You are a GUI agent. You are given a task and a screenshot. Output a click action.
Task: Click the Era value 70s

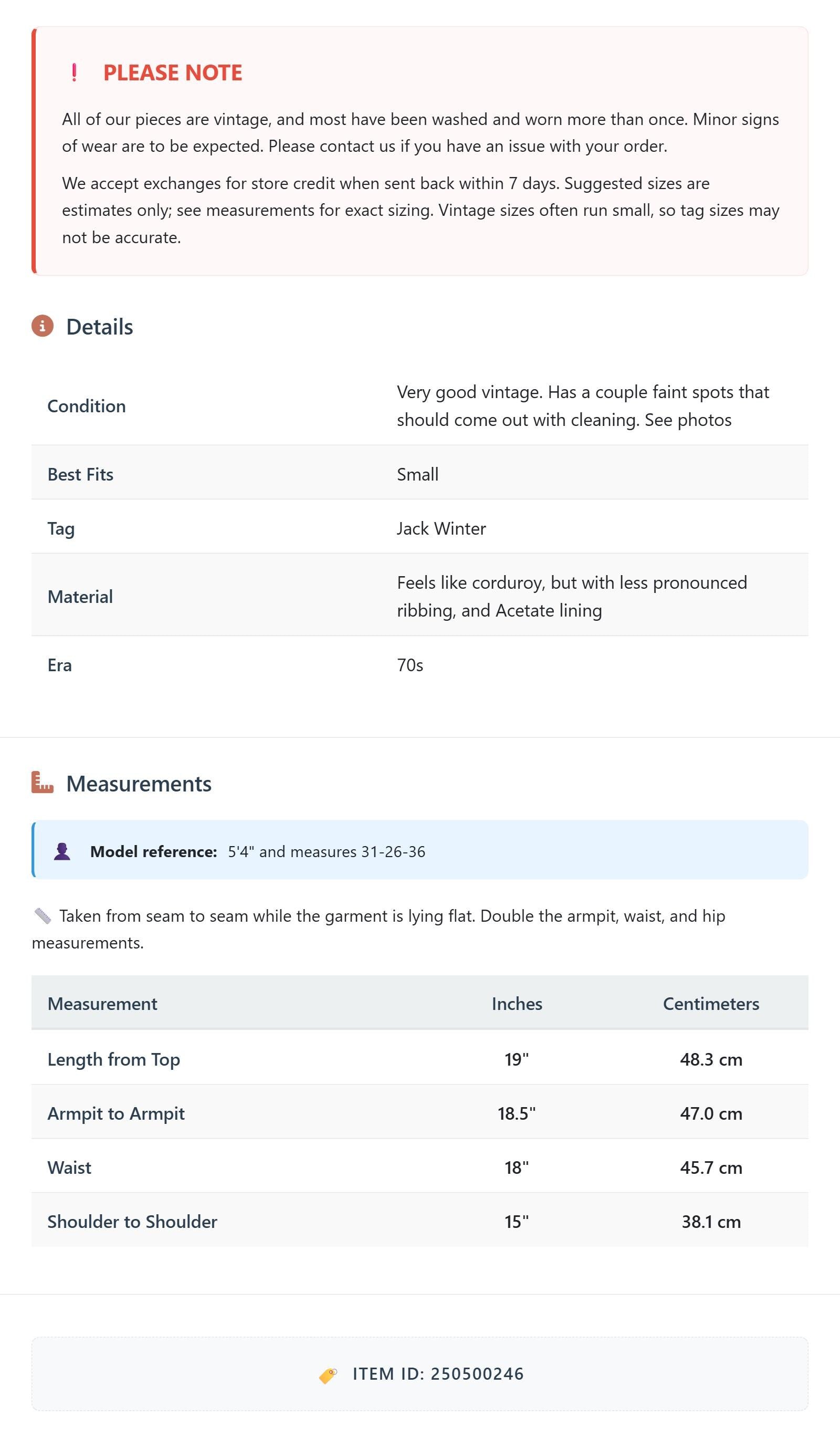click(x=410, y=665)
